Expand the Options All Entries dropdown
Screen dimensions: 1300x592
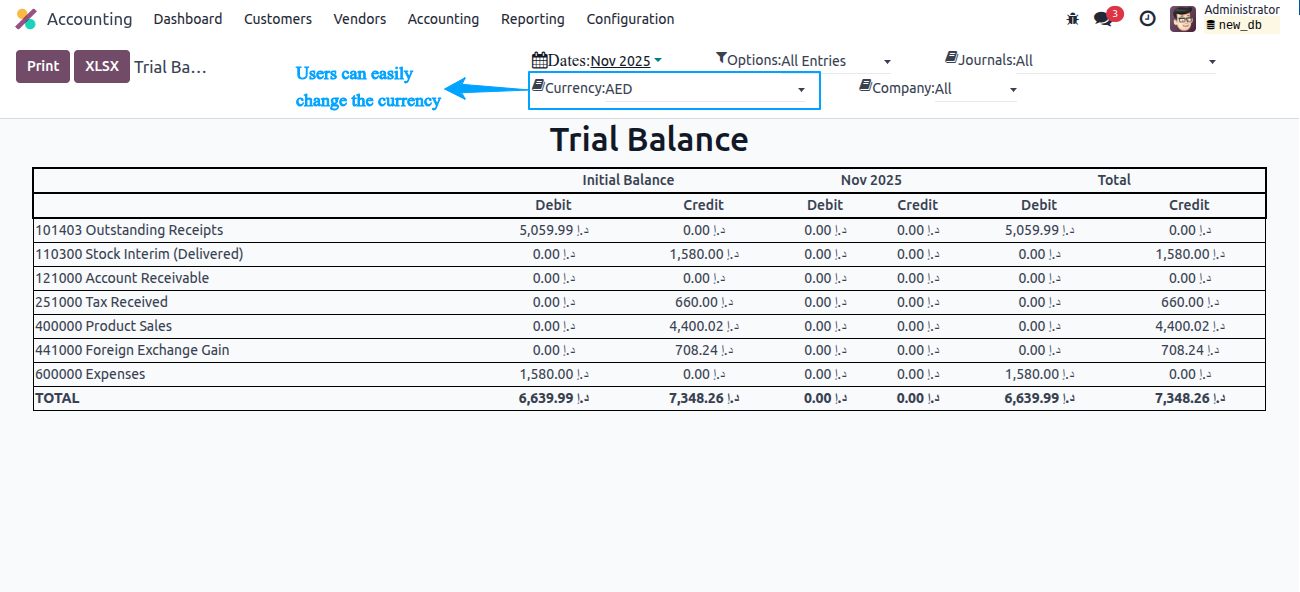coord(836,61)
